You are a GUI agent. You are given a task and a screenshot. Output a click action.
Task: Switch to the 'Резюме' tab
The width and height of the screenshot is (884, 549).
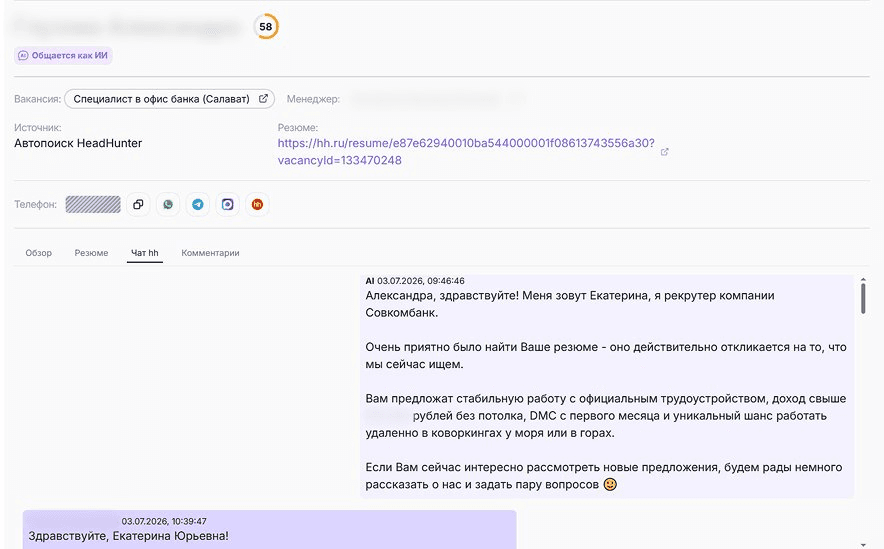pos(91,253)
